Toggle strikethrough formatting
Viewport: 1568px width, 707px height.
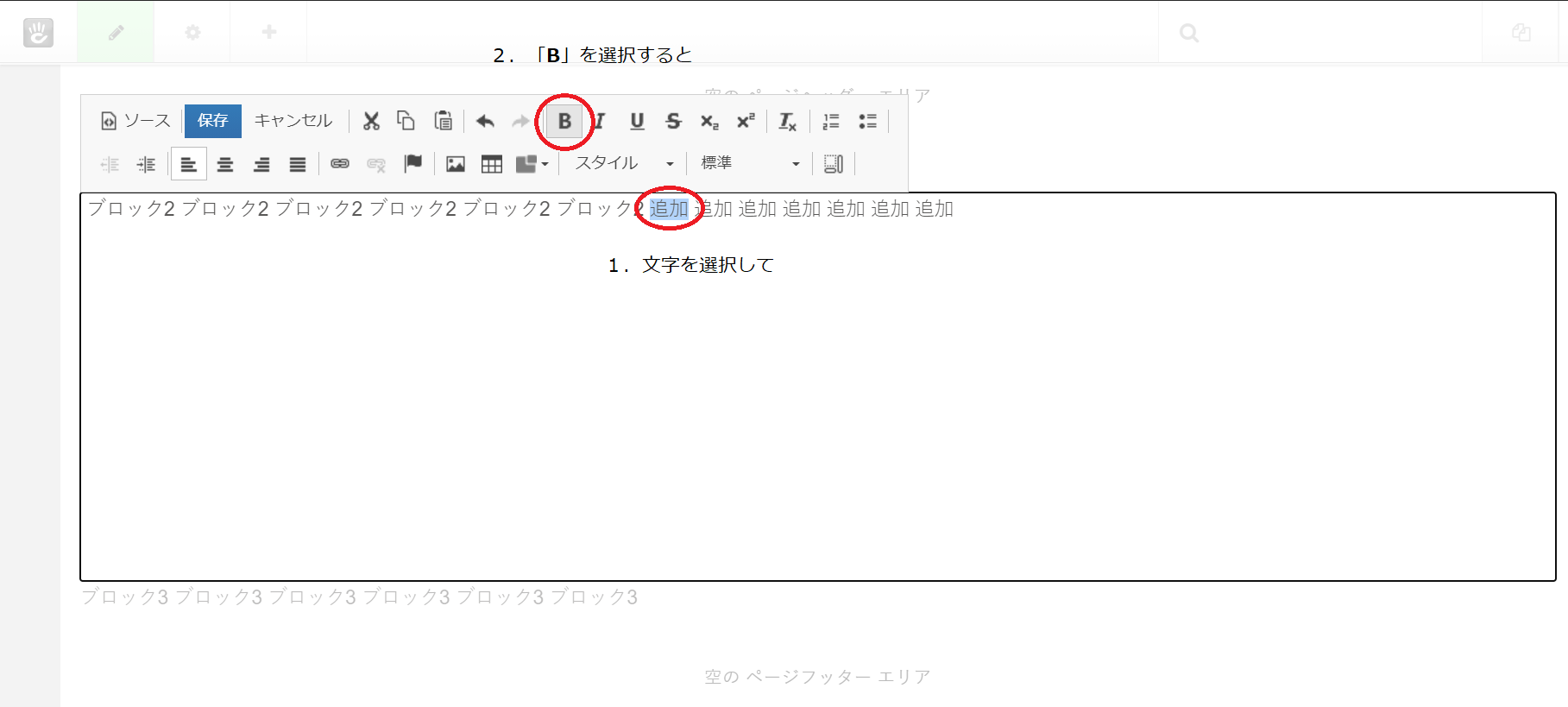click(x=673, y=121)
